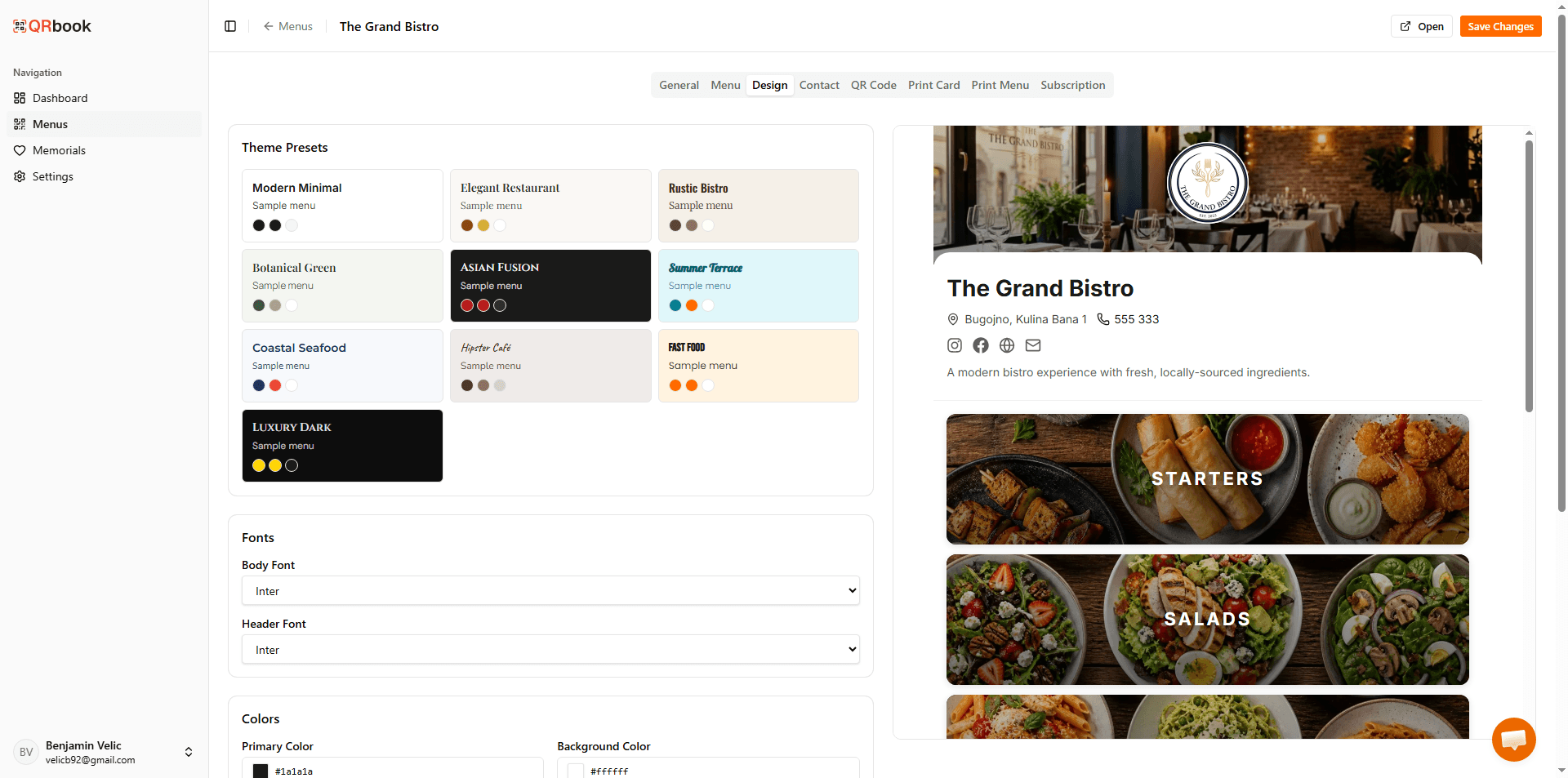Click the Primary Color swatch

(261, 771)
